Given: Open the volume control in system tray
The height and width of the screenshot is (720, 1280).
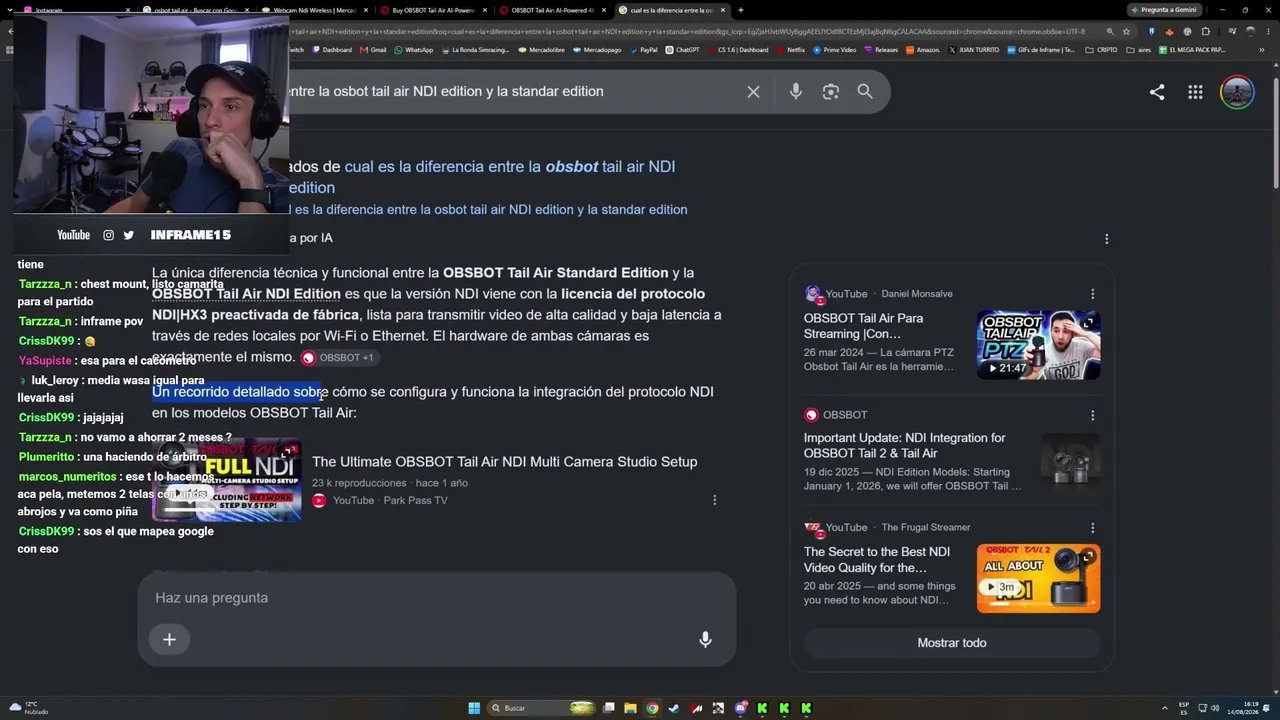Looking at the screenshot, I should pyautogui.click(x=1215, y=708).
